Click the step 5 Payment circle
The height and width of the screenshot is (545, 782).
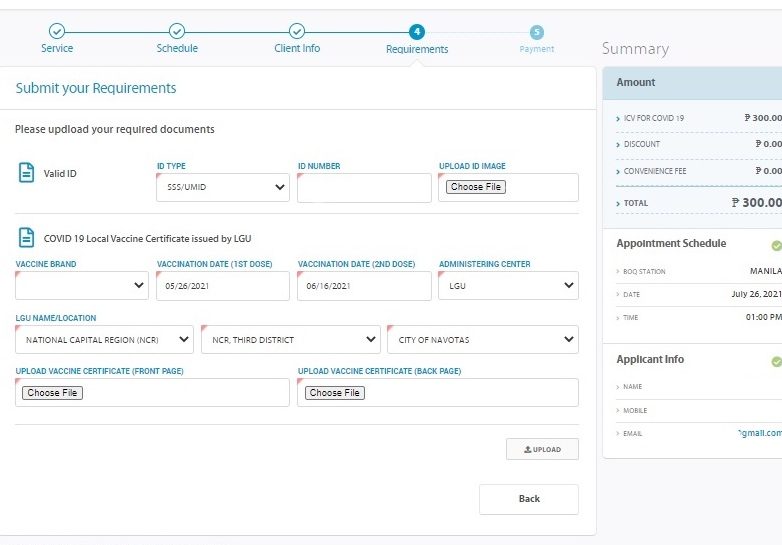click(x=537, y=32)
